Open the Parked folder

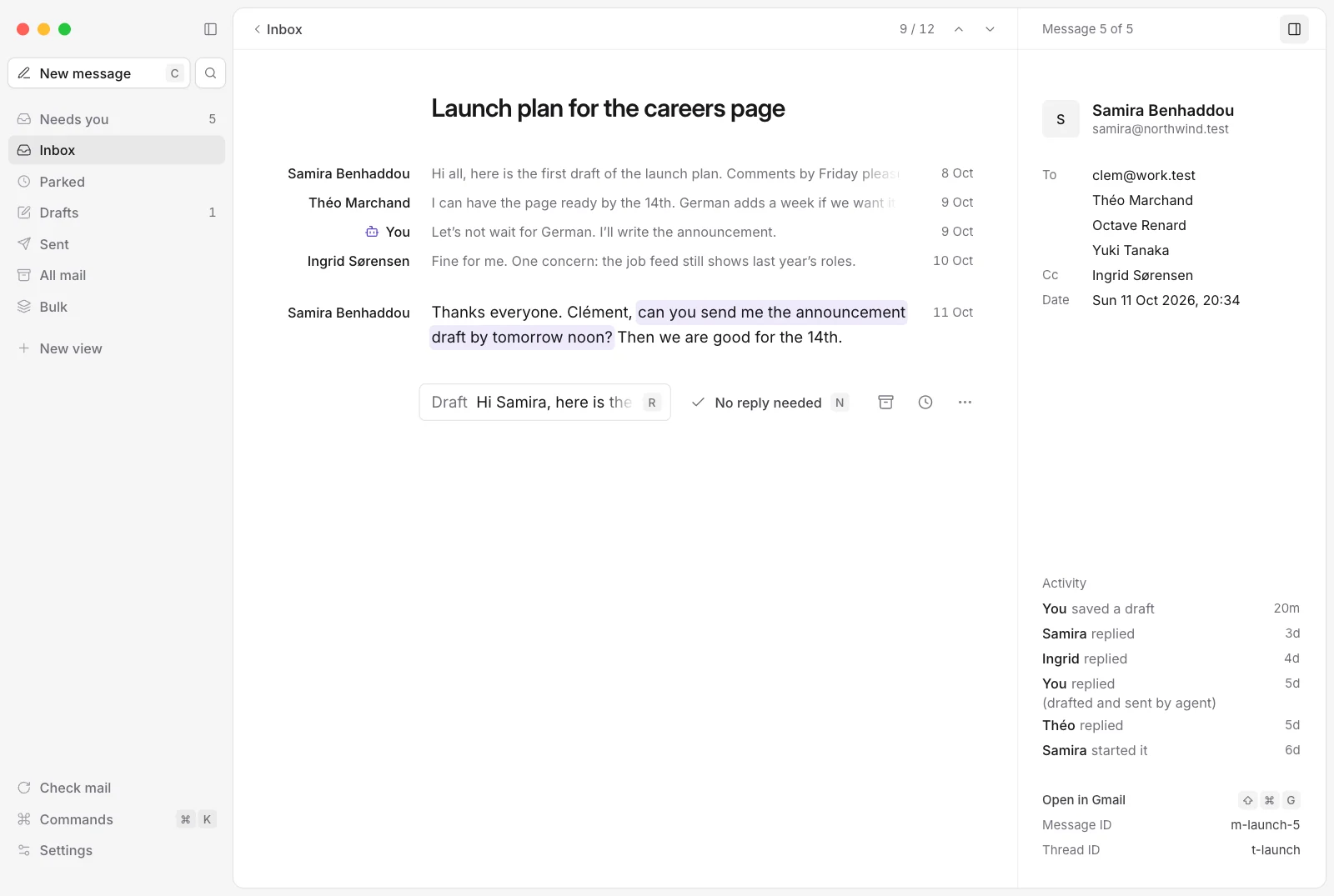pyautogui.click(x=117, y=182)
